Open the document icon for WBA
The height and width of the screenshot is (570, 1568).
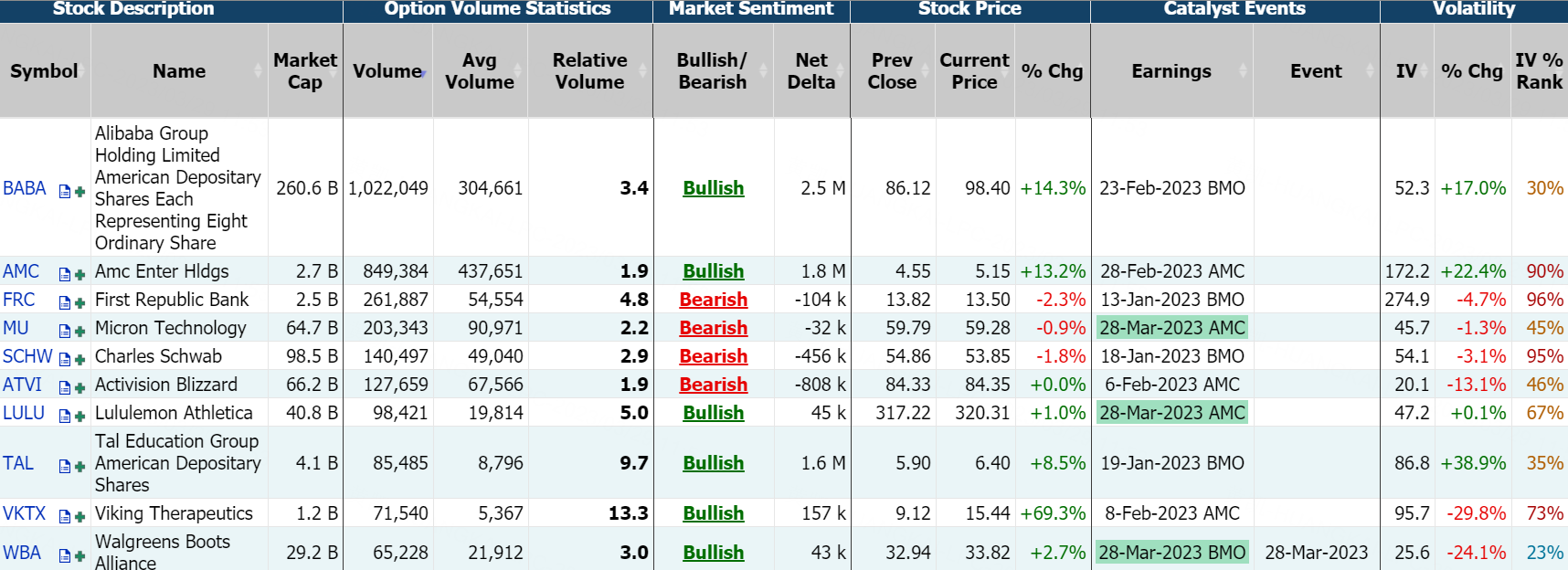tap(65, 555)
